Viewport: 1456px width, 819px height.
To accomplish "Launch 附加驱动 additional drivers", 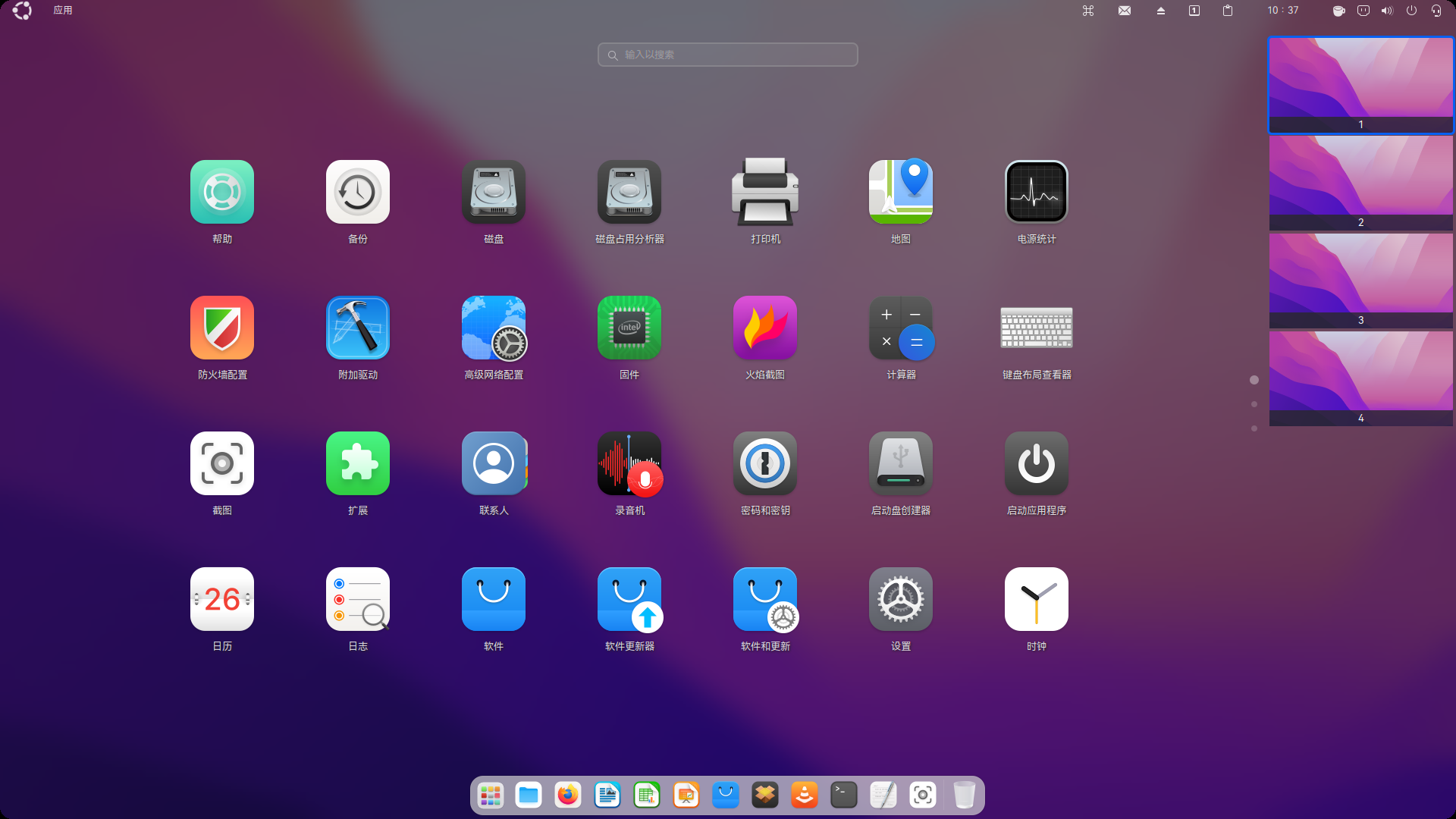I will (358, 328).
